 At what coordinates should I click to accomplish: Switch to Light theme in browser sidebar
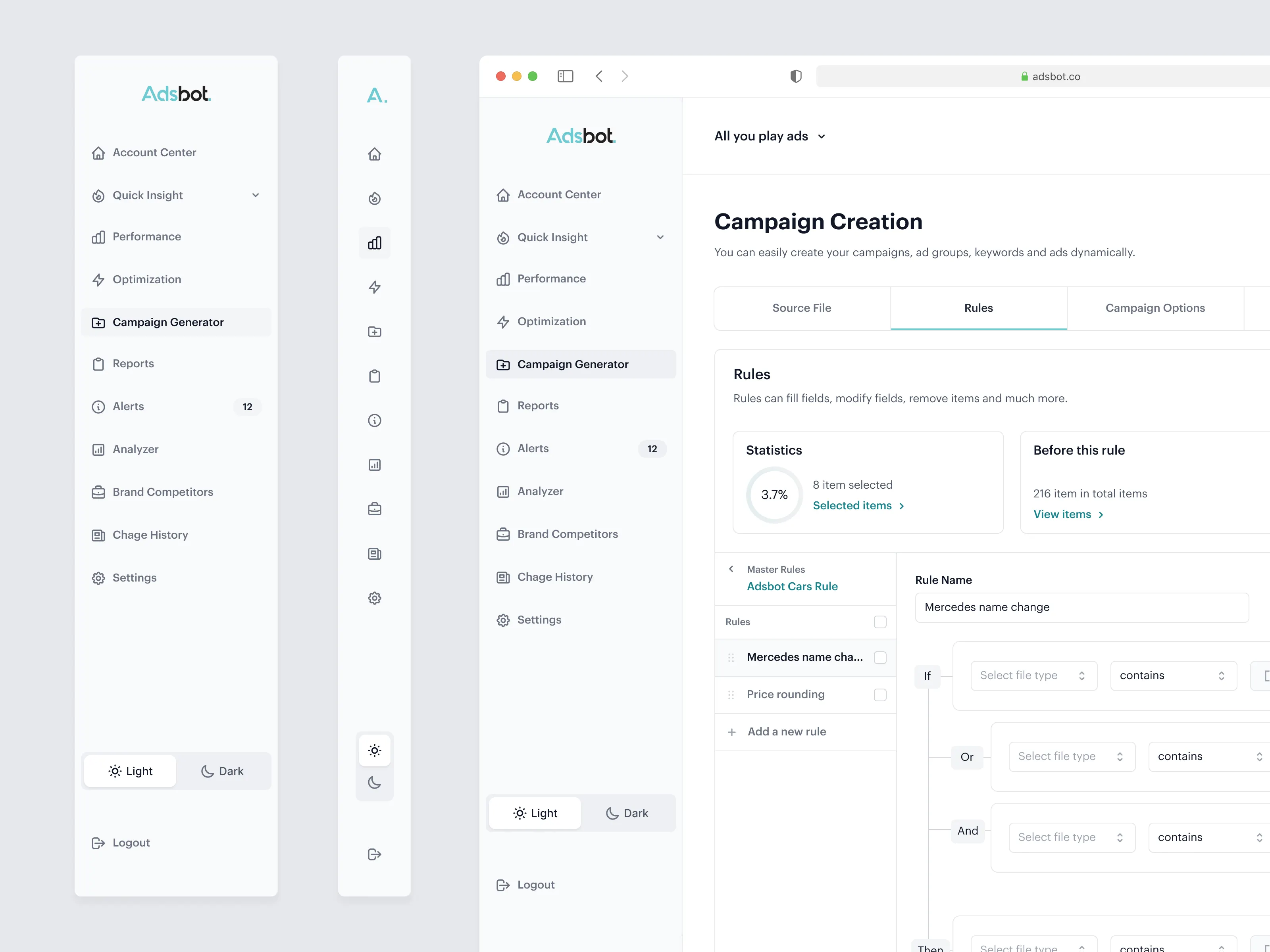coord(535,813)
